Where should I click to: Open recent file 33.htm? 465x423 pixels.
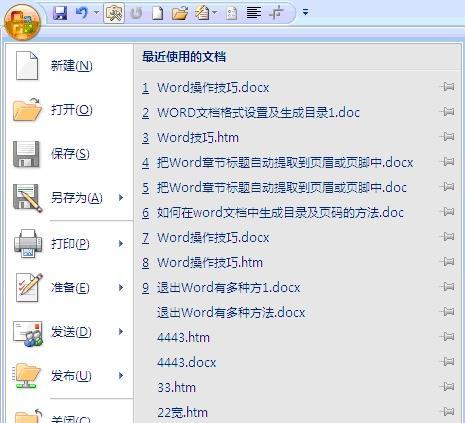click(176, 388)
